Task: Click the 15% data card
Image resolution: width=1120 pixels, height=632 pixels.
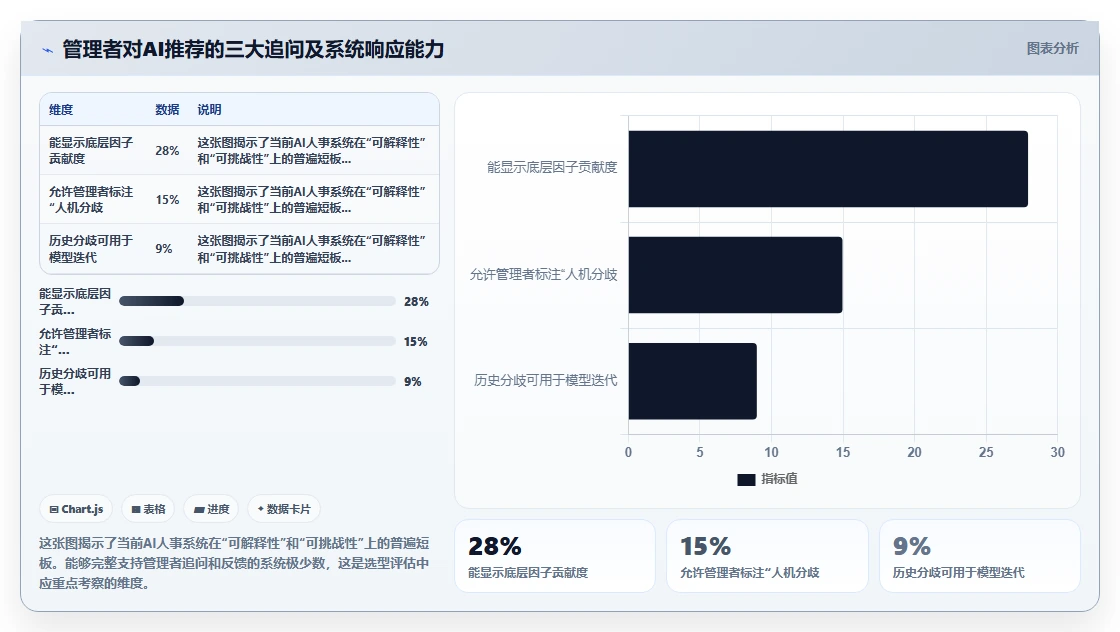Action: click(x=767, y=556)
